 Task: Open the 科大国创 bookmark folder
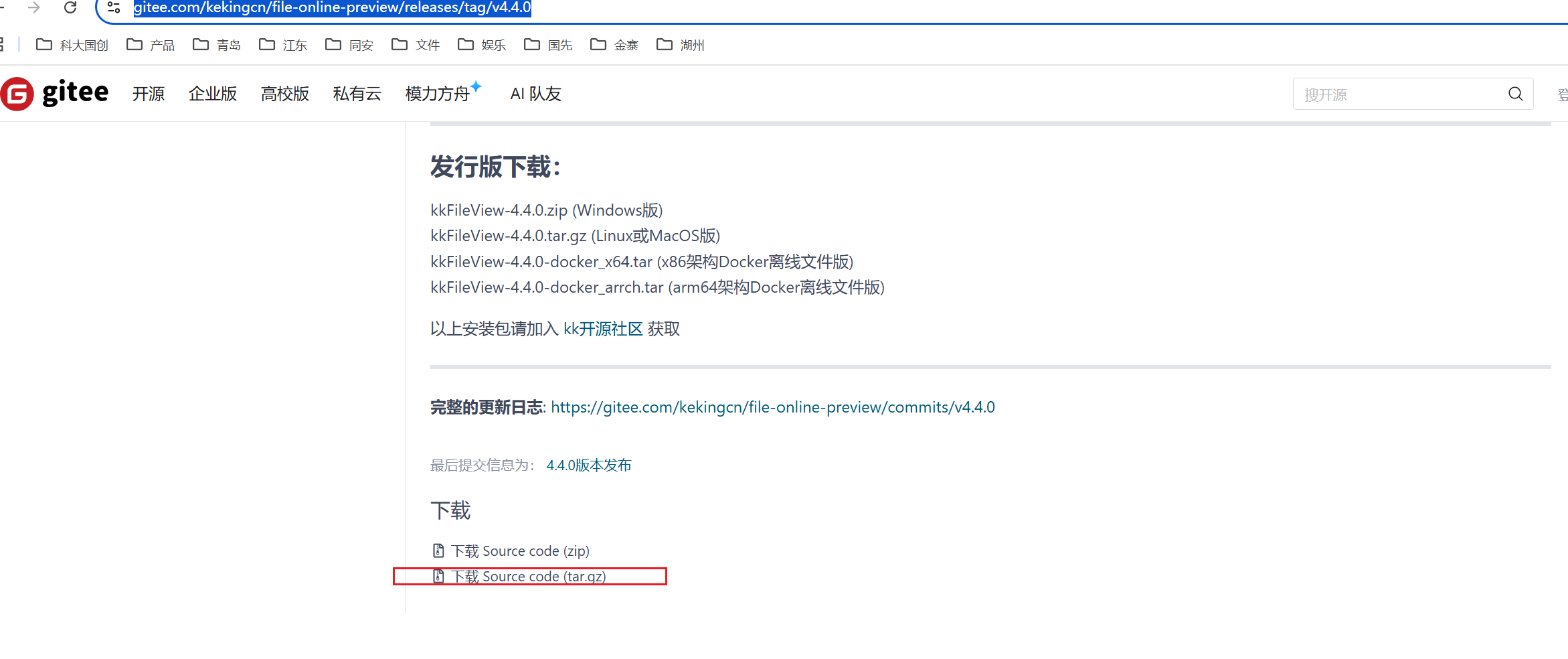point(72,45)
